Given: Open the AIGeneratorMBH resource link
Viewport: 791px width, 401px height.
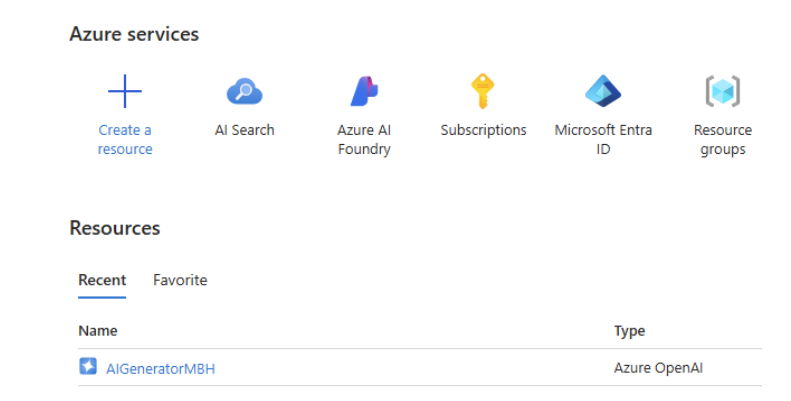Looking at the screenshot, I should click(160, 368).
